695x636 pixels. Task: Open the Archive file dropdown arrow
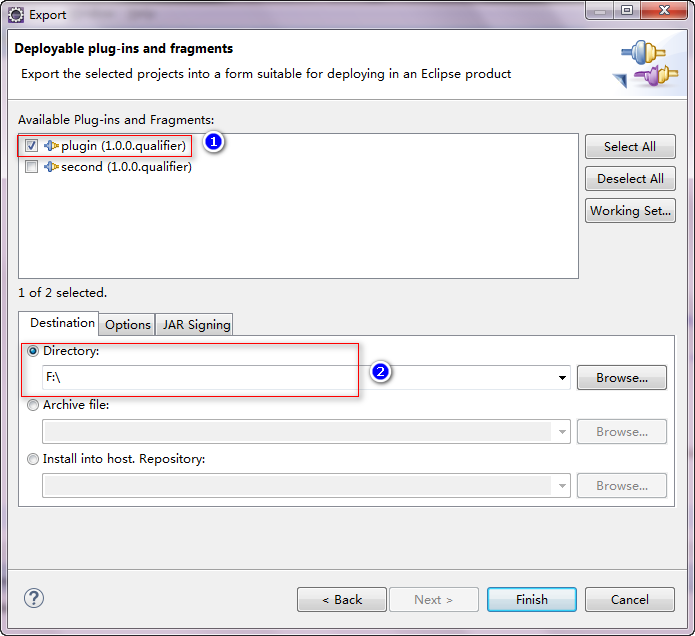562,432
